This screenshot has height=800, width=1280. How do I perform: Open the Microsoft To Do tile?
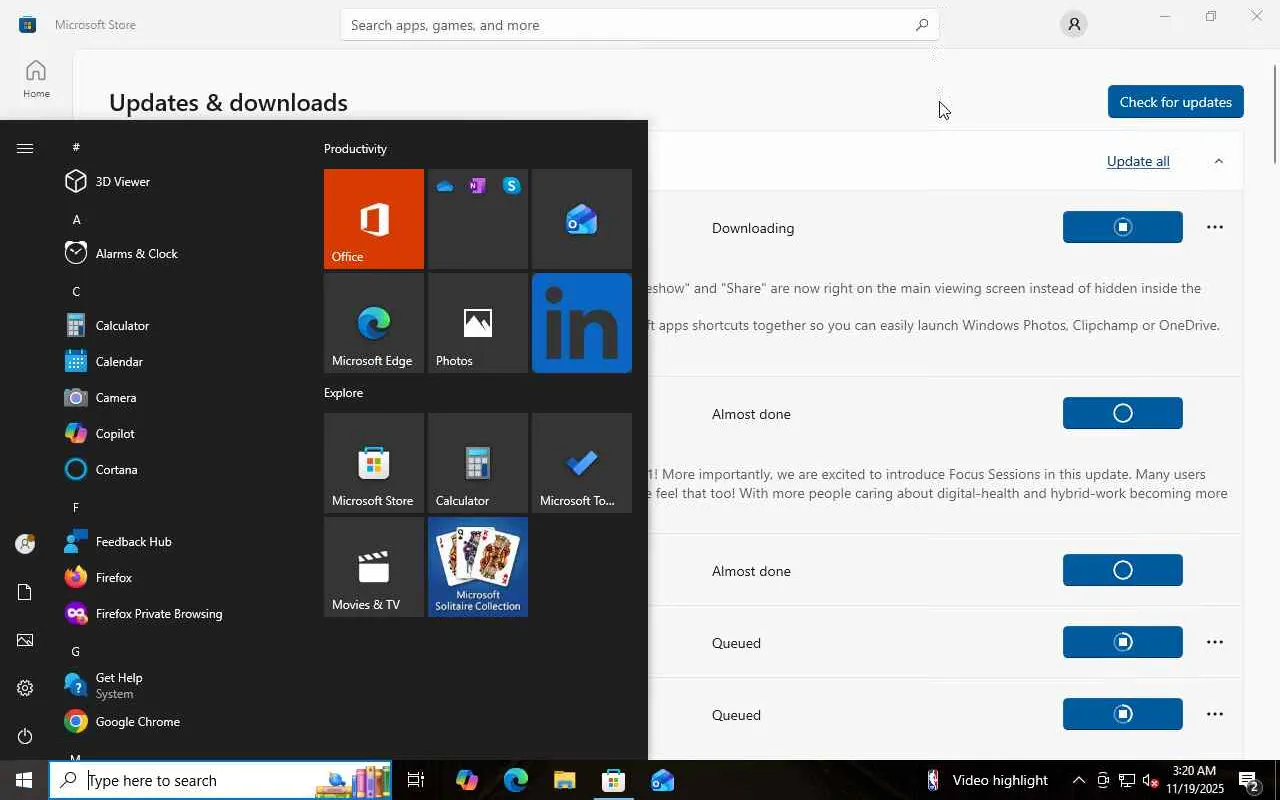pos(582,463)
